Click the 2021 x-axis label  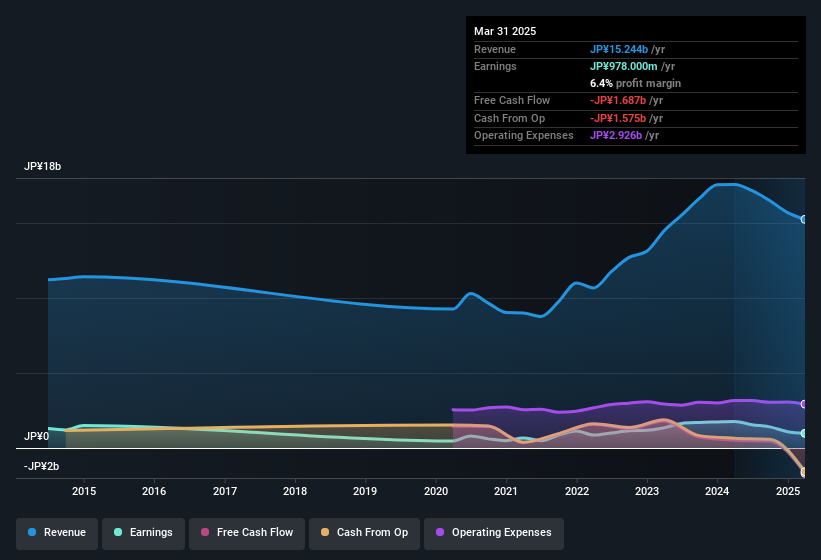(x=506, y=491)
